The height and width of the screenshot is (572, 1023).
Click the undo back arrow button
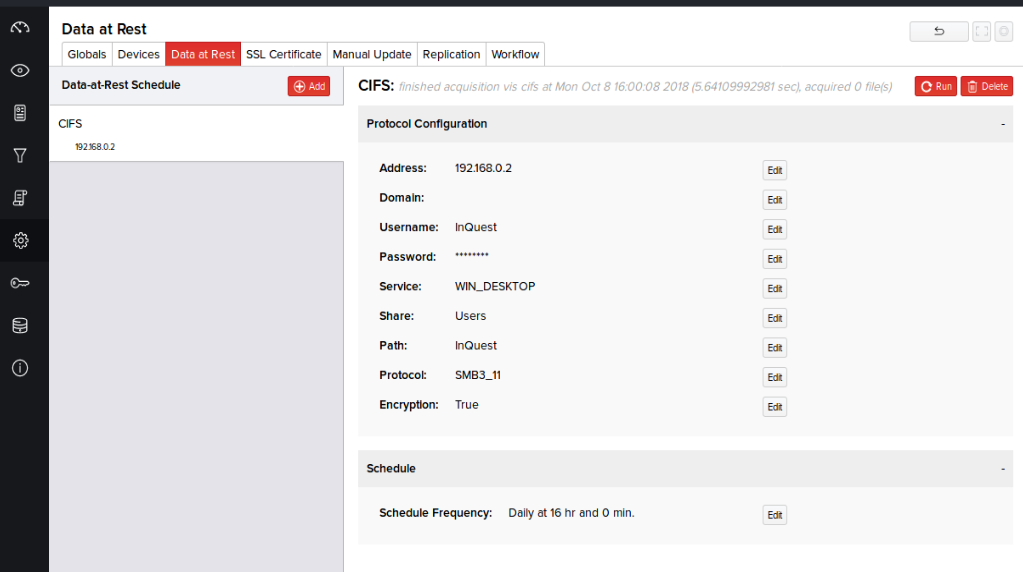939,31
